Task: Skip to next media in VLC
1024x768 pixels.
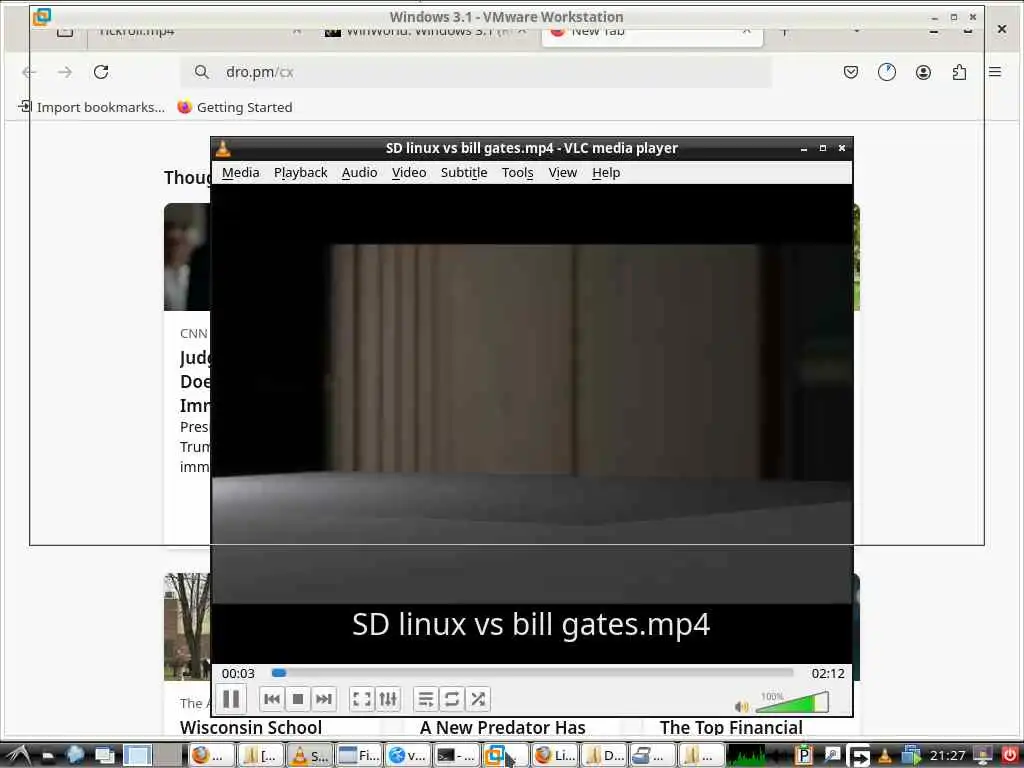Action: click(x=324, y=699)
